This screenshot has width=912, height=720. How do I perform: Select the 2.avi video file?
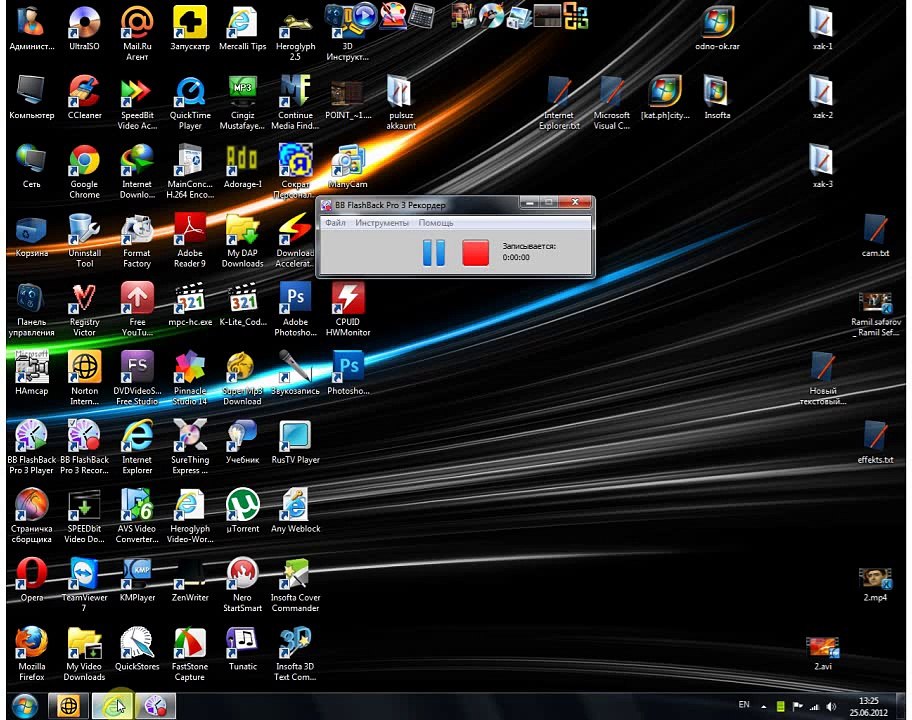click(x=822, y=654)
